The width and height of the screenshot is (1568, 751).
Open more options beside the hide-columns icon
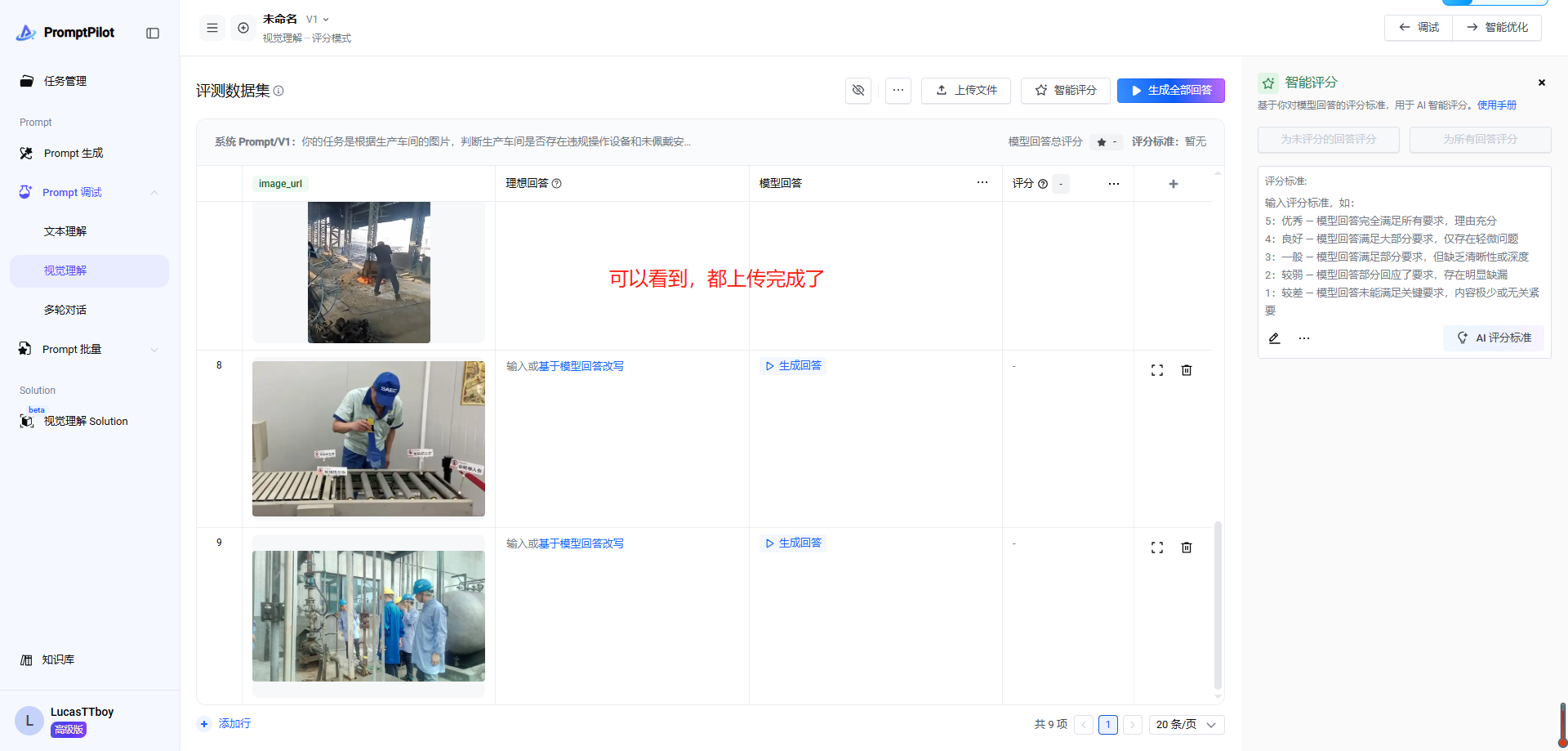898,91
